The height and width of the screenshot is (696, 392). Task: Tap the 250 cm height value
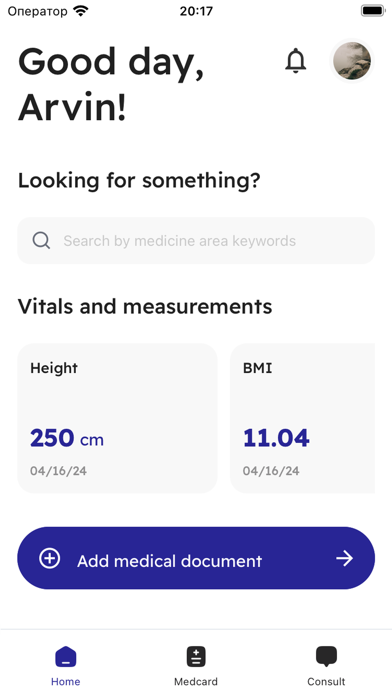click(67, 438)
